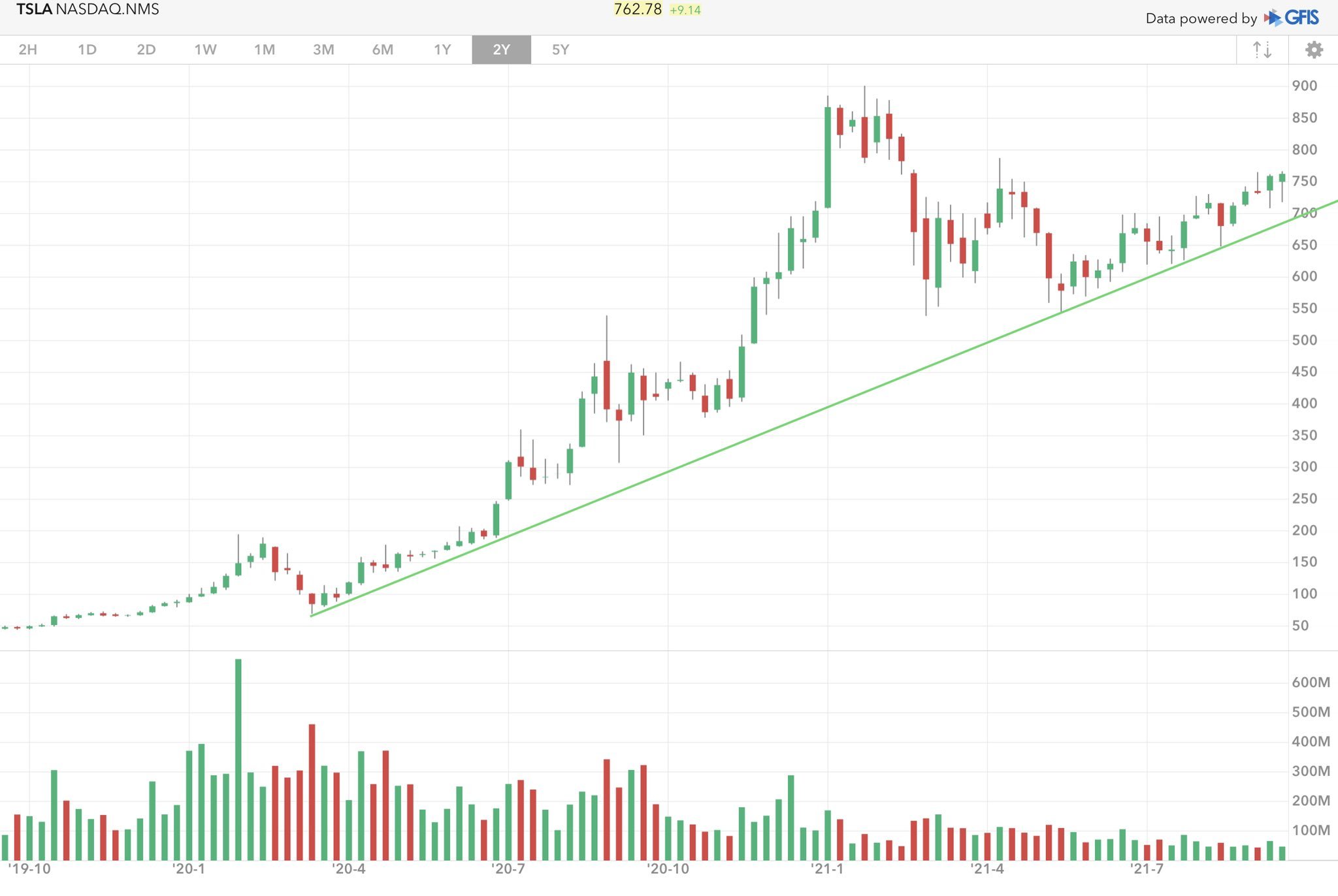Select the 6M range tab
This screenshot has width=1338, height=896.
tap(383, 50)
